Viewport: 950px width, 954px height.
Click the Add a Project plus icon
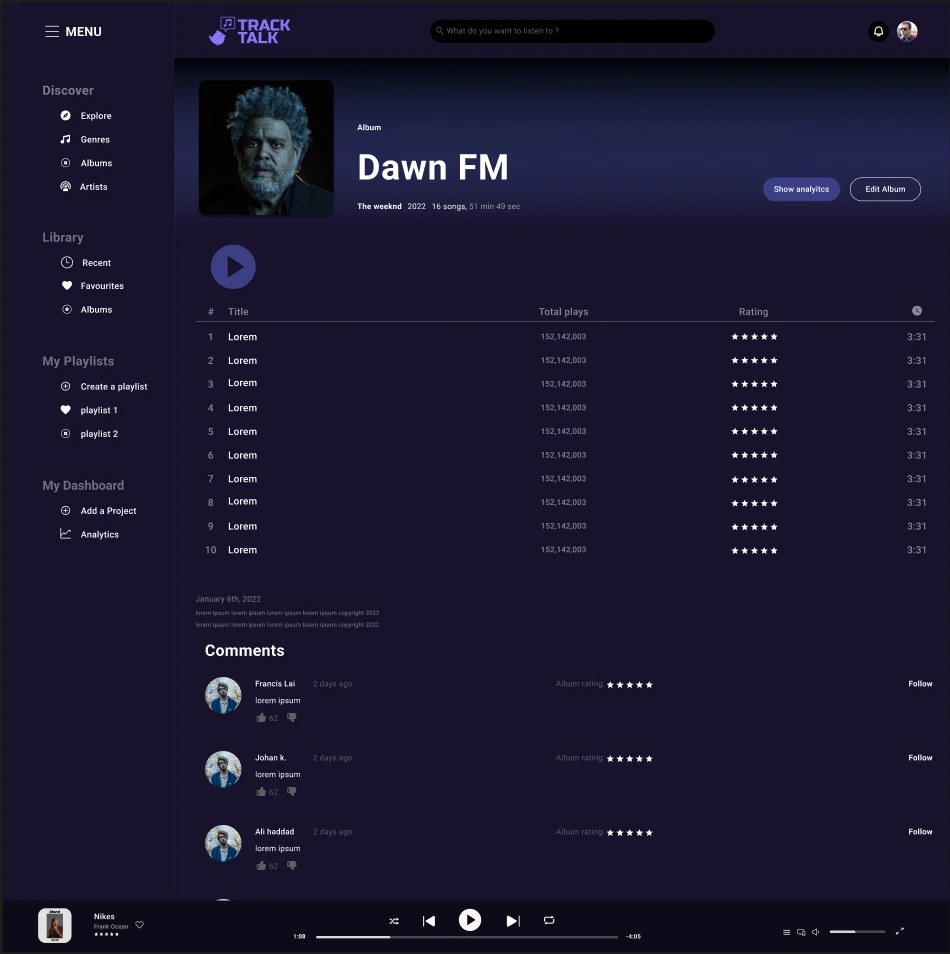(66, 510)
